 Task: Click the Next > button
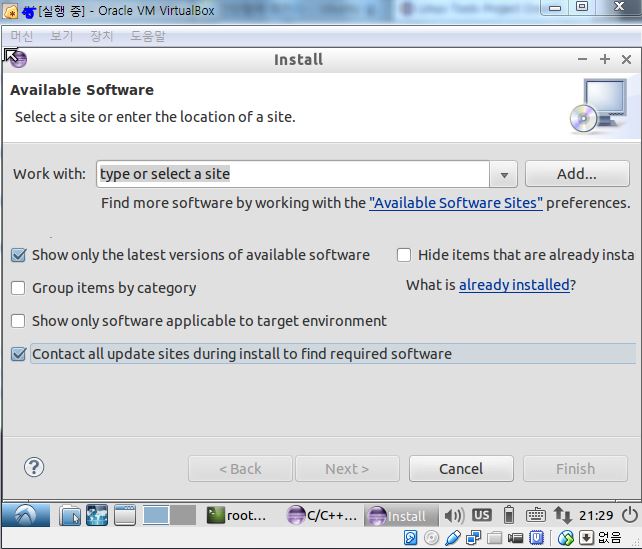coord(347,469)
